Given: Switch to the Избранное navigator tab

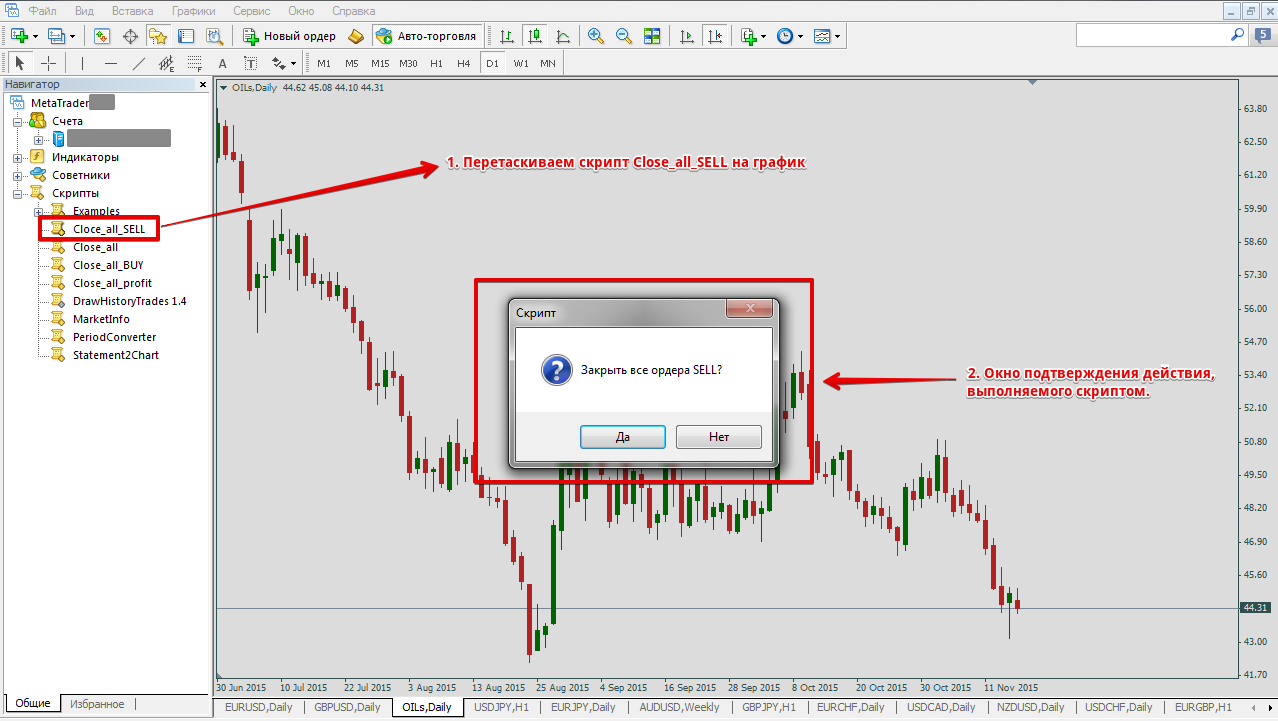Looking at the screenshot, I should pyautogui.click(x=97, y=704).
